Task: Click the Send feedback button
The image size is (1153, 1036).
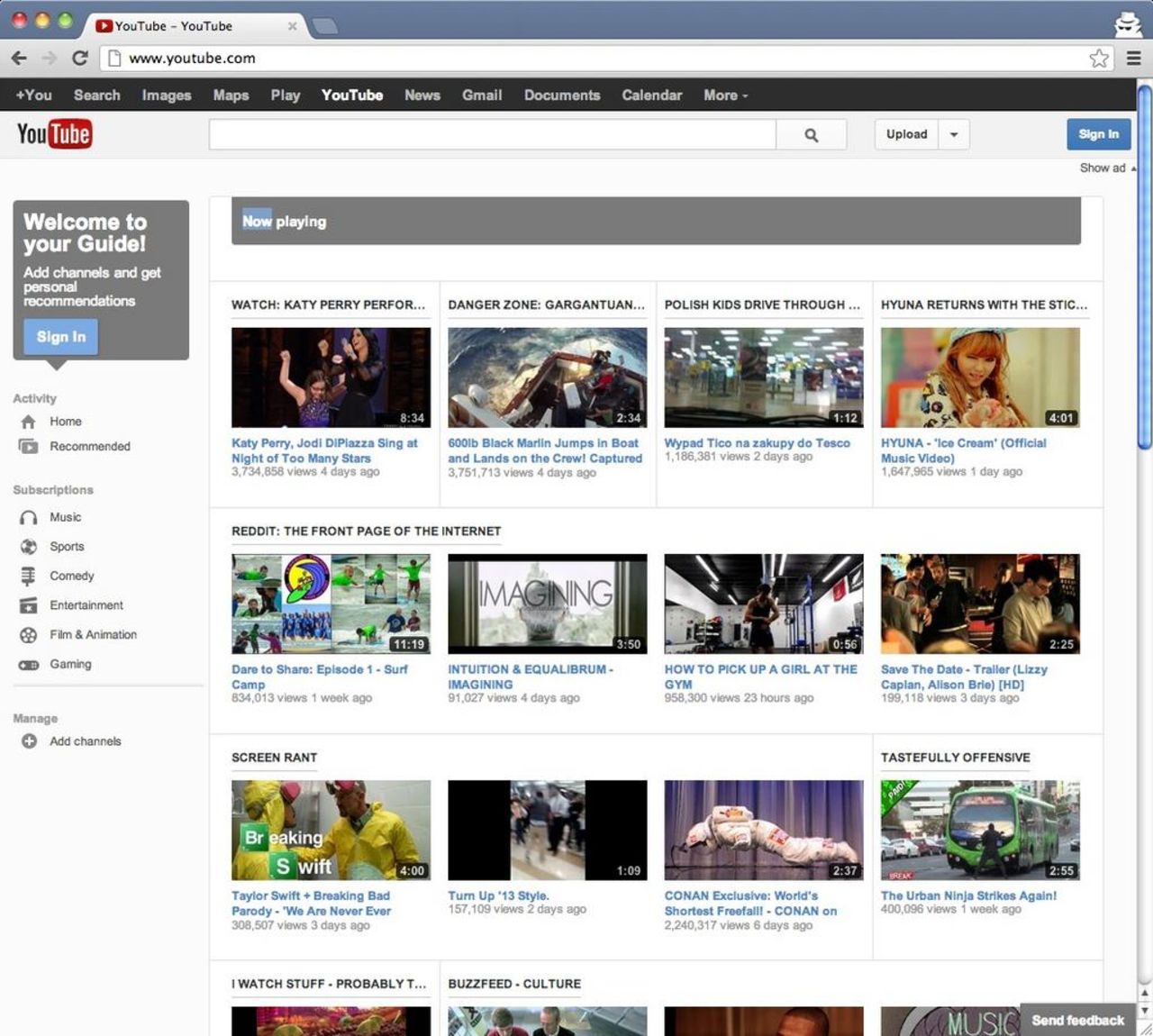Action: point(1077,1021)
